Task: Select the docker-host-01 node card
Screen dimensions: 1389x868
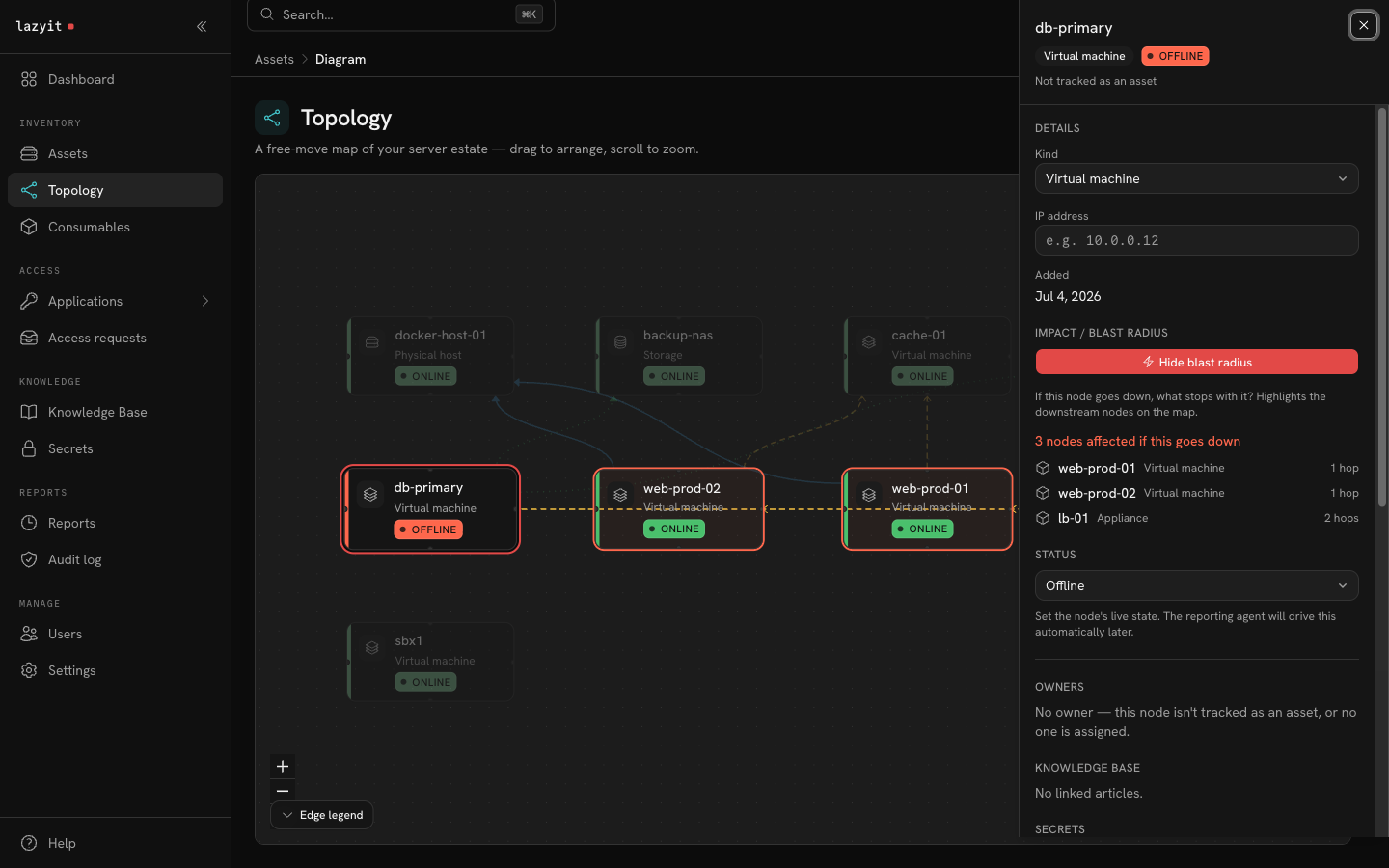Action: 430,356
